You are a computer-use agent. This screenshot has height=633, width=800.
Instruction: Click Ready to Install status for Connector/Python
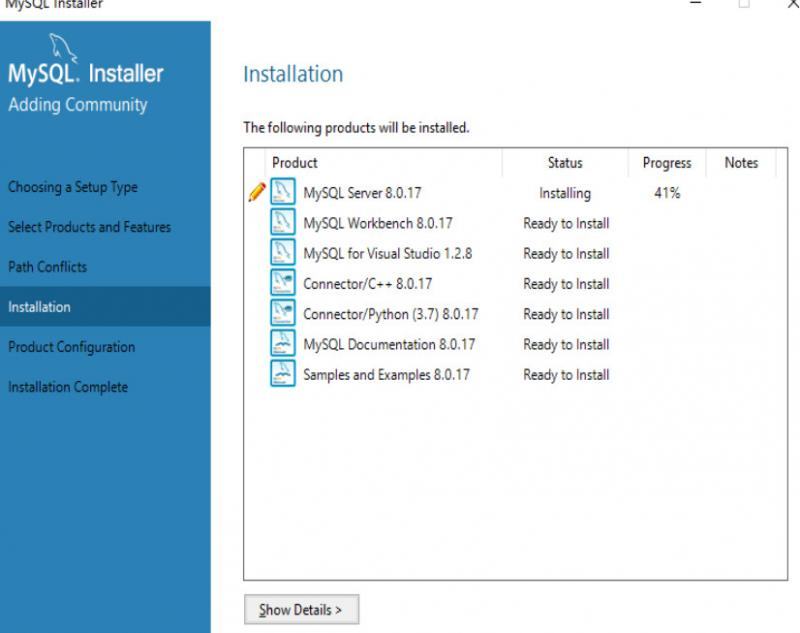click(566, 314)
